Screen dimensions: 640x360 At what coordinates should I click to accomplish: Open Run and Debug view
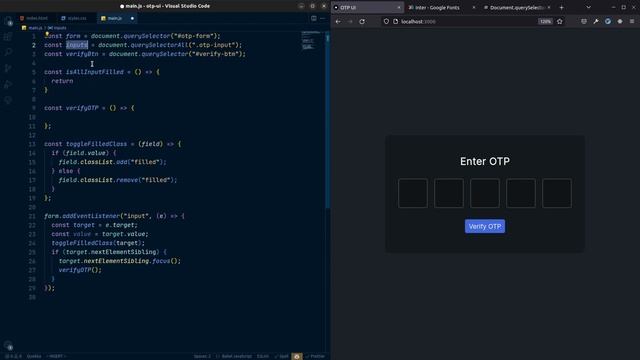click(x=8, y=84)
